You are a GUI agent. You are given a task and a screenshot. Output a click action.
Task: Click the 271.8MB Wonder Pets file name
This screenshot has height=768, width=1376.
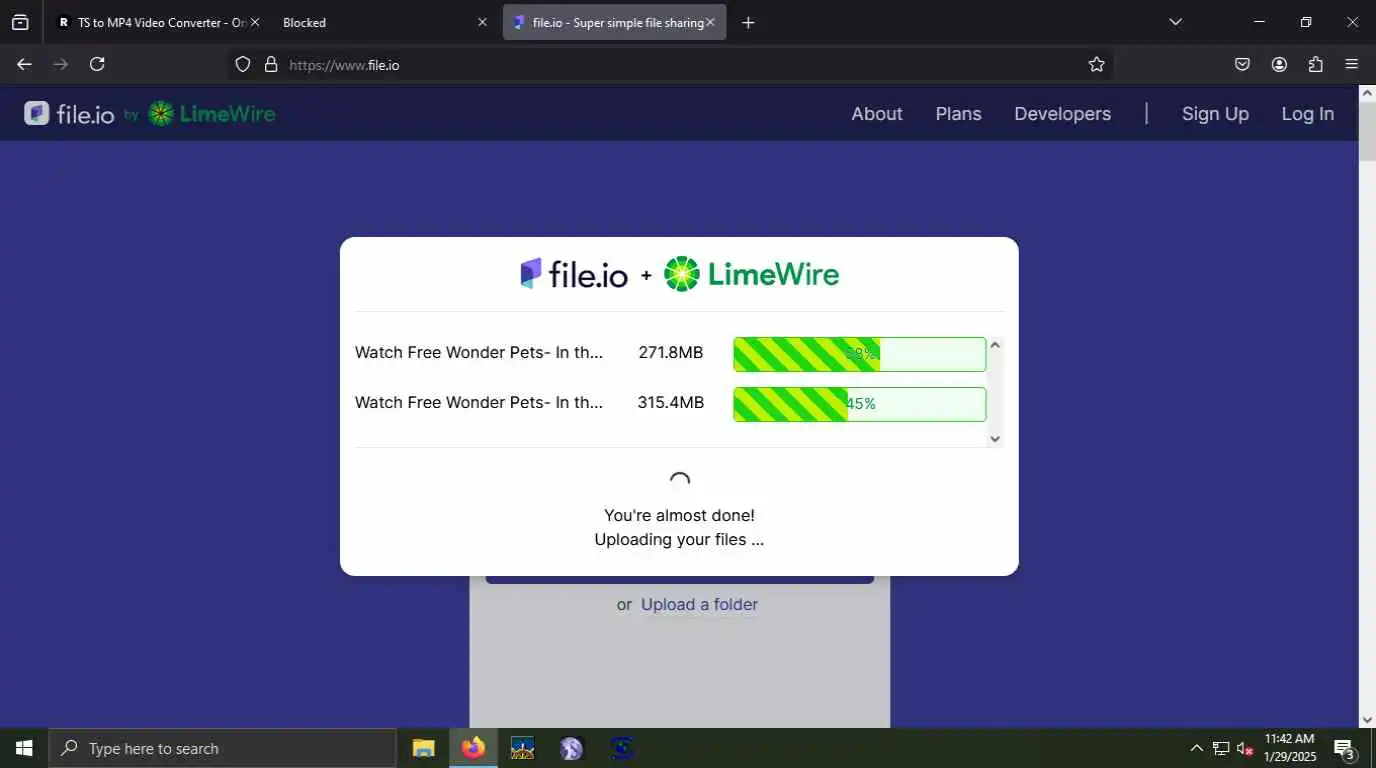click(479, 352)
